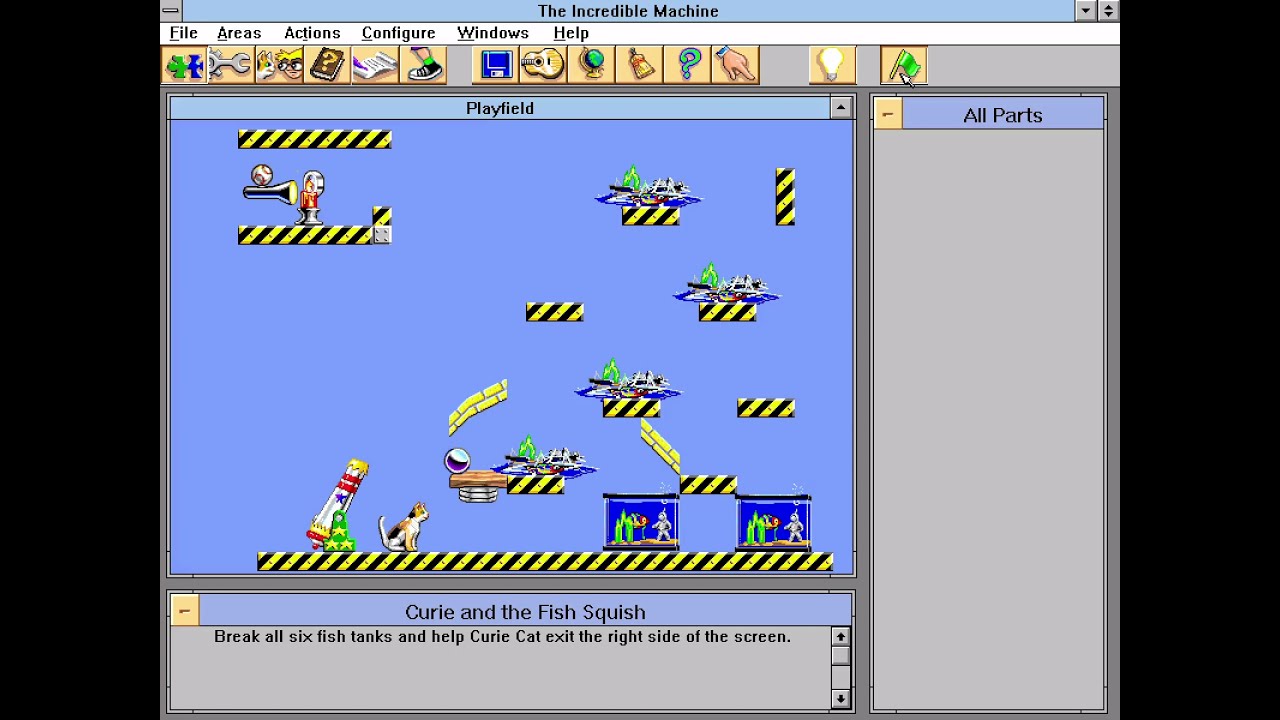
Task: Click the vertical hazard-striped wall at top right
Action: [x=785, y=197]
